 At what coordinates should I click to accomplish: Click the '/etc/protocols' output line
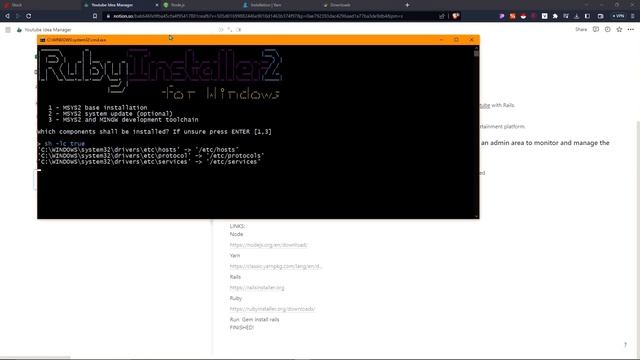click(x=151, y=156)
